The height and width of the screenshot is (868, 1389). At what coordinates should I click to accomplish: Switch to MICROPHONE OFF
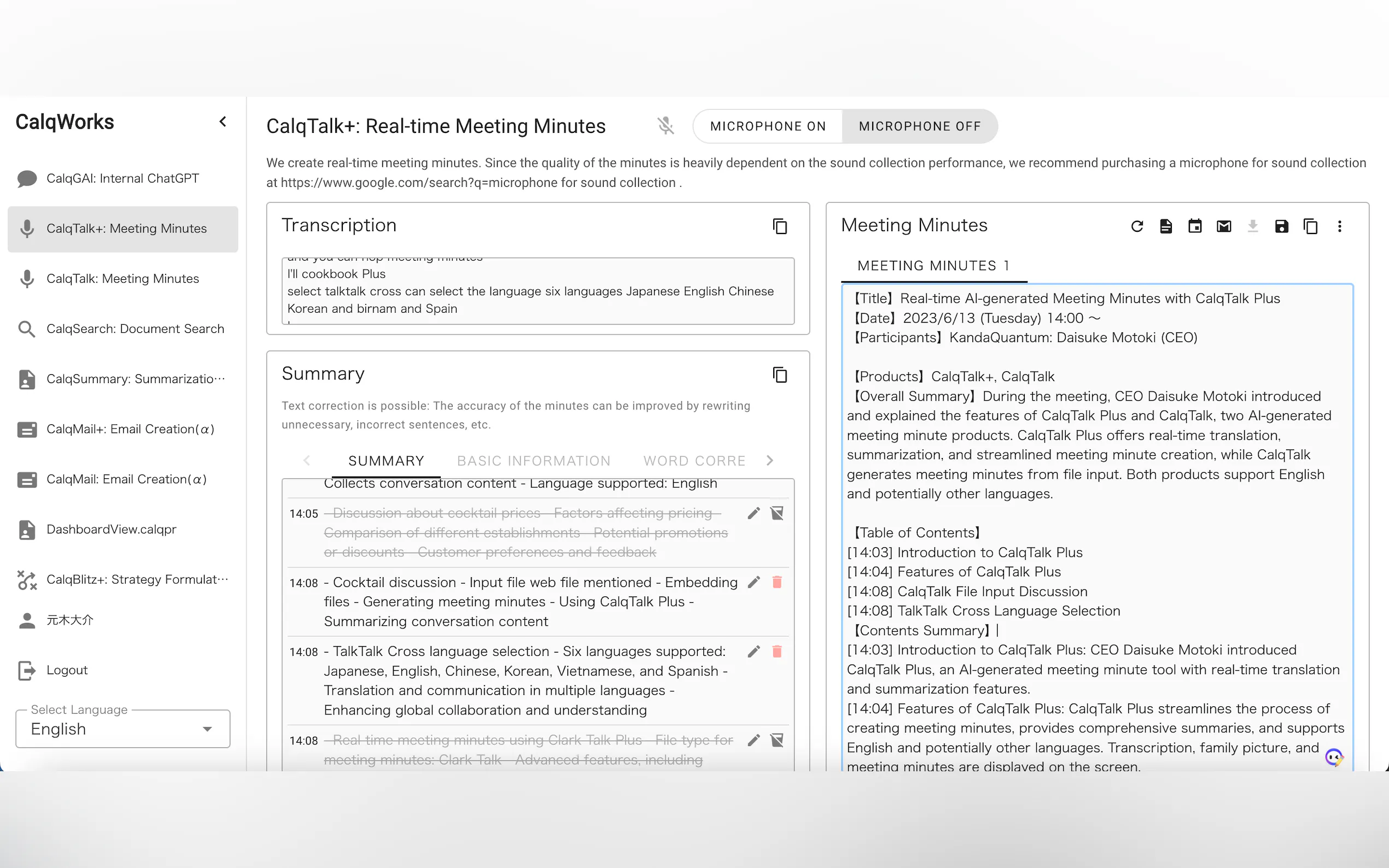point(919,126)
